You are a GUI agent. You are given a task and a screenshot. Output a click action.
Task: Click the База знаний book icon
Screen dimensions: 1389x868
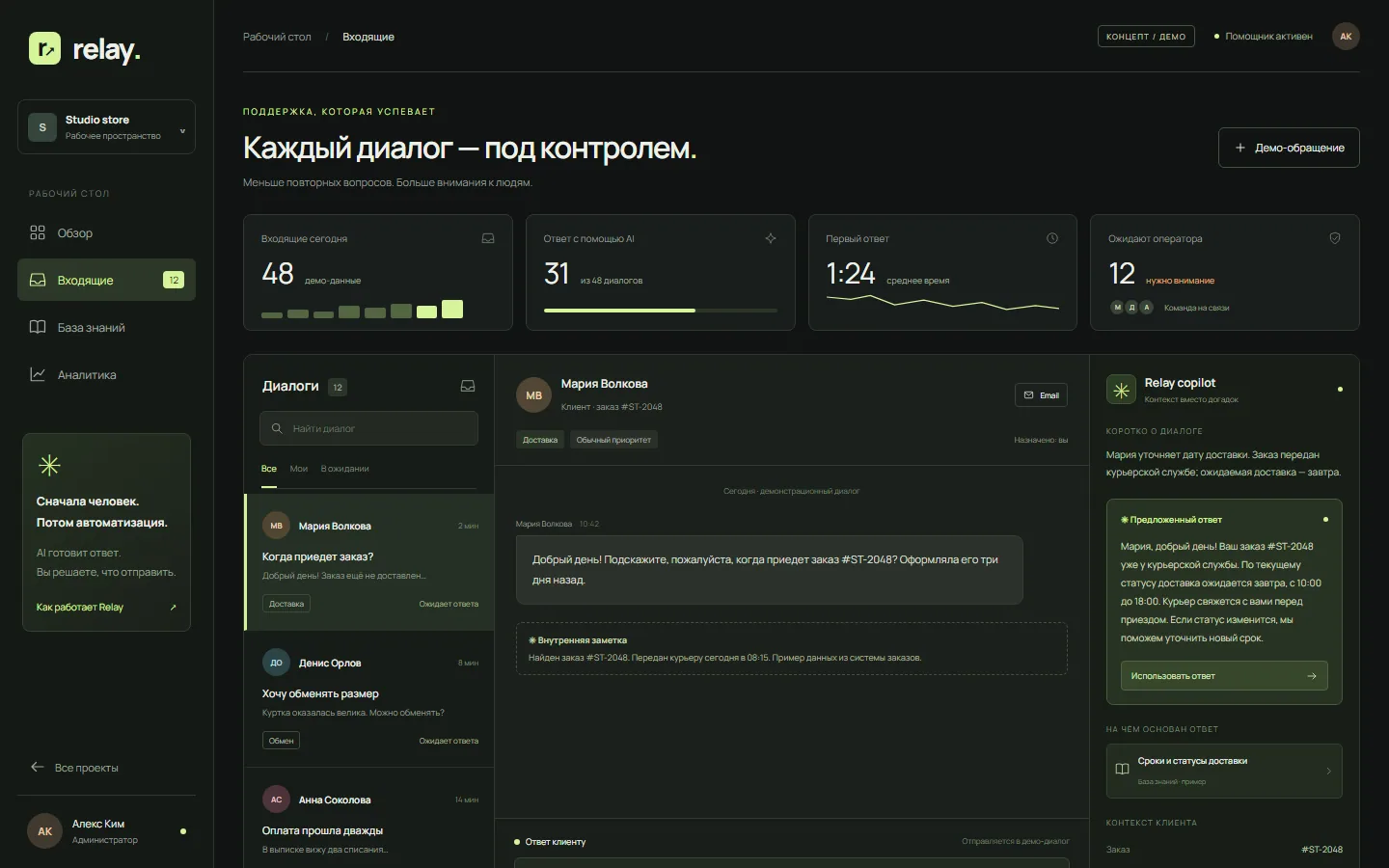pos(38,327)
